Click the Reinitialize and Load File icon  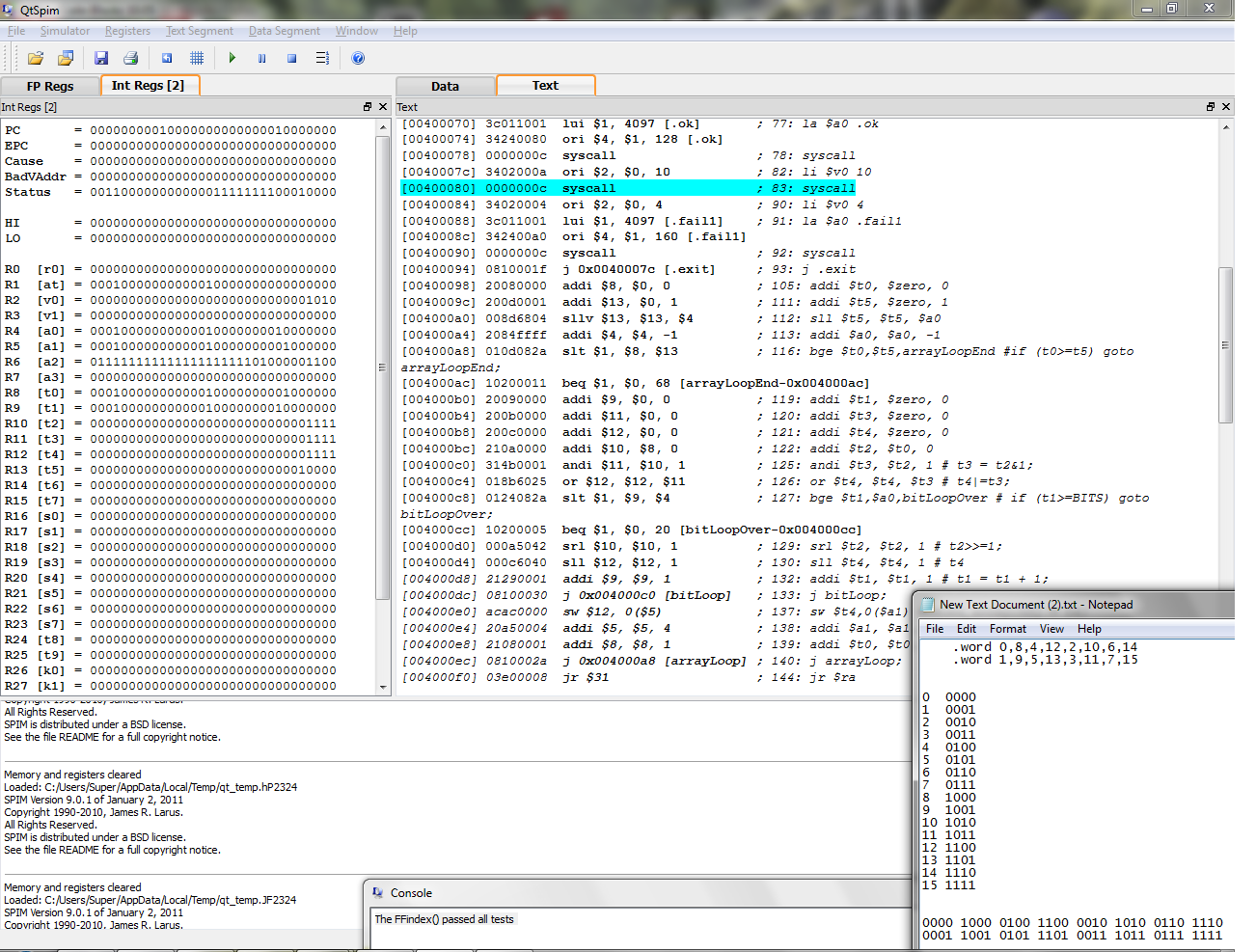[x=66, y=59]
